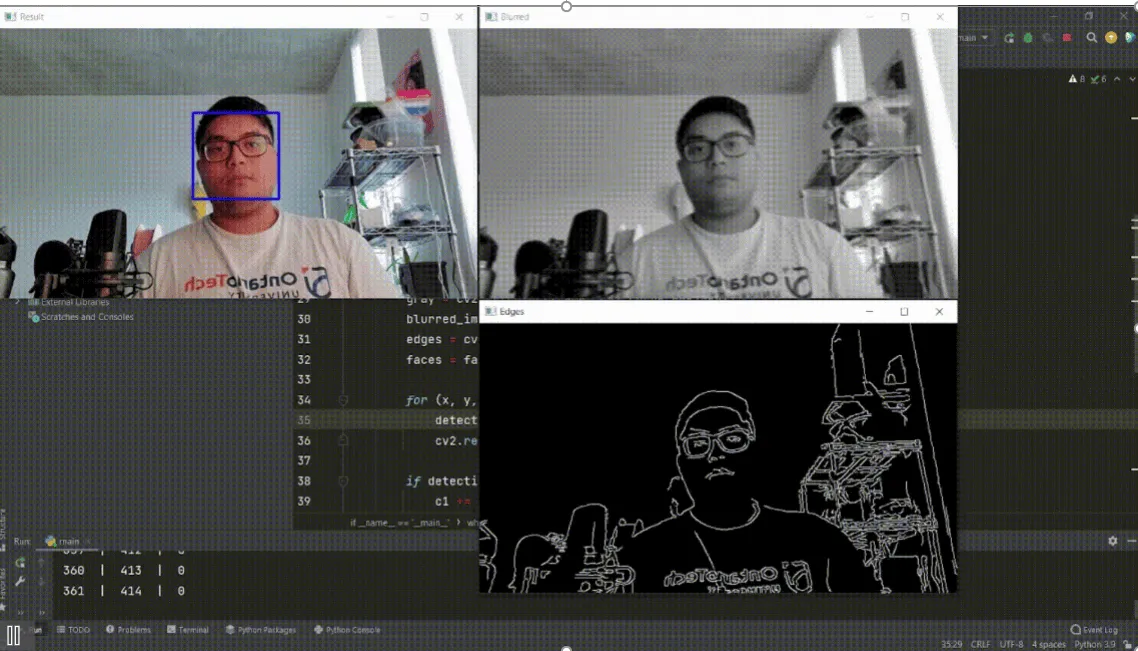This screenshot has height=651, width=1138.
Task: Click the yellow update avatar icon
Action: 1111,38
